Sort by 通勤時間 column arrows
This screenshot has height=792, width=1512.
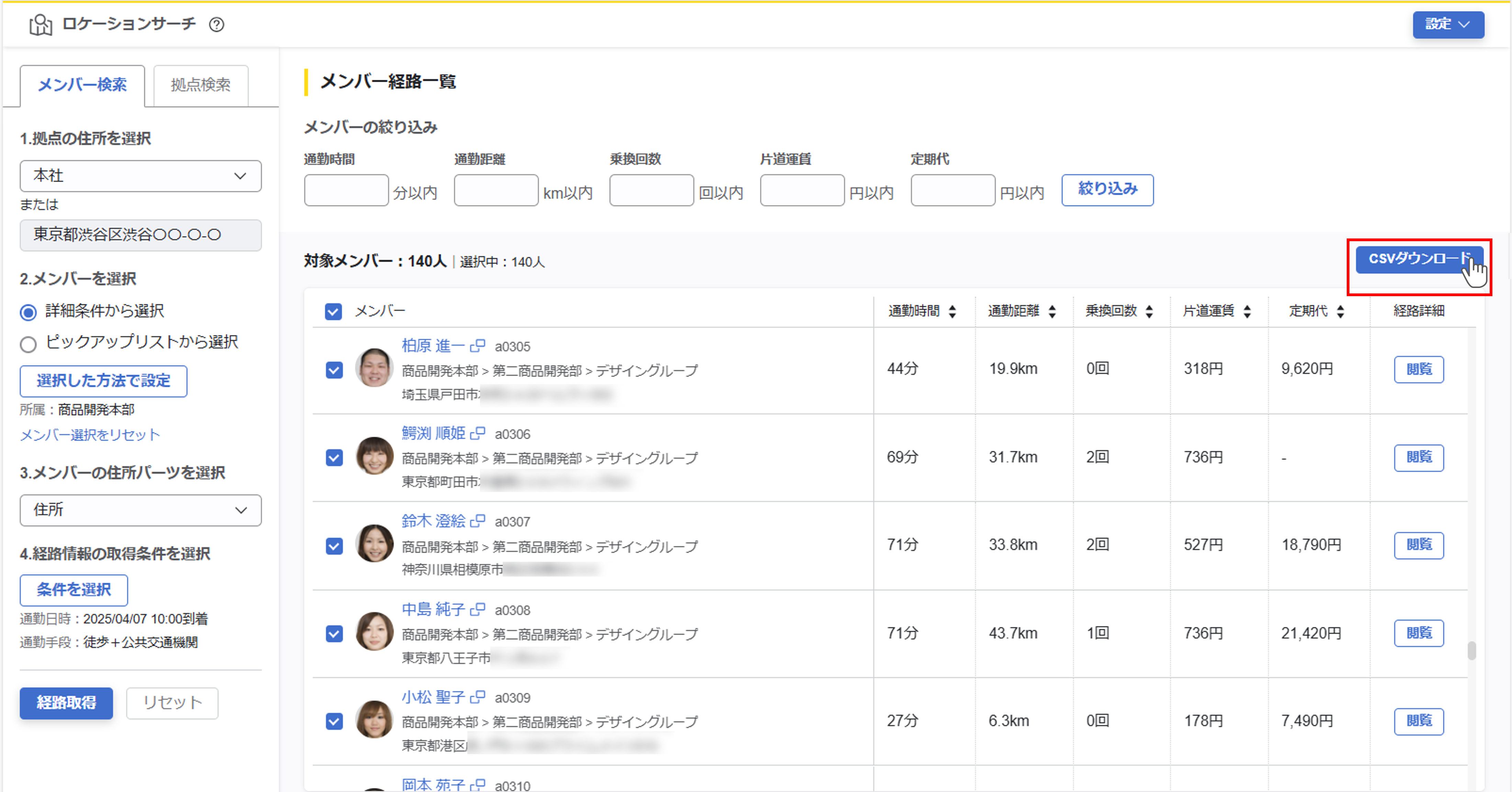(952, 311)
